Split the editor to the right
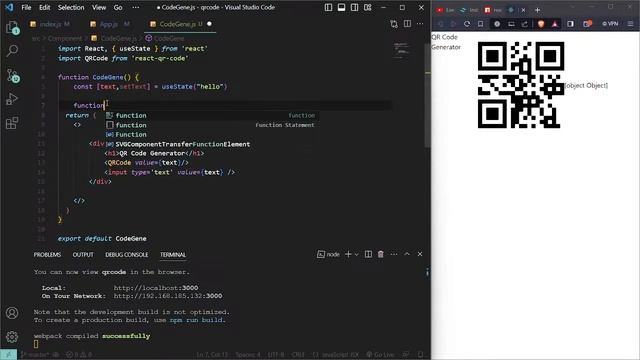640x360 pixels. point(407,24)
